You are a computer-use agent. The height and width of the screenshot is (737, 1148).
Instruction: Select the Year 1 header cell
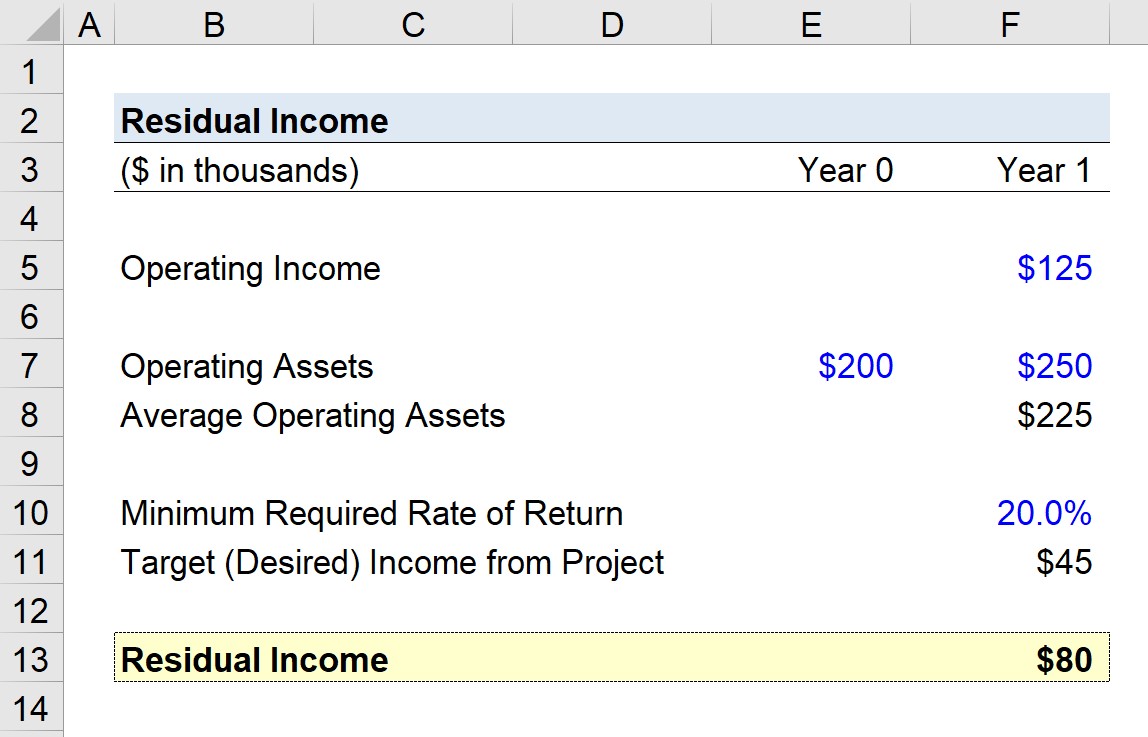(1045, 169)
